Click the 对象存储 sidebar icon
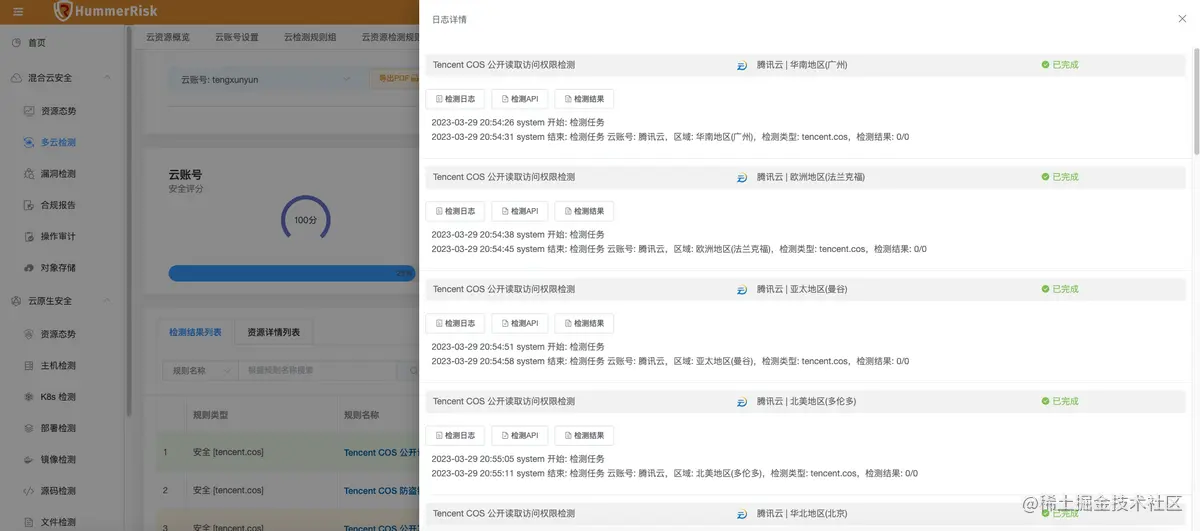 pyautogui.click(x=30, y=268)
